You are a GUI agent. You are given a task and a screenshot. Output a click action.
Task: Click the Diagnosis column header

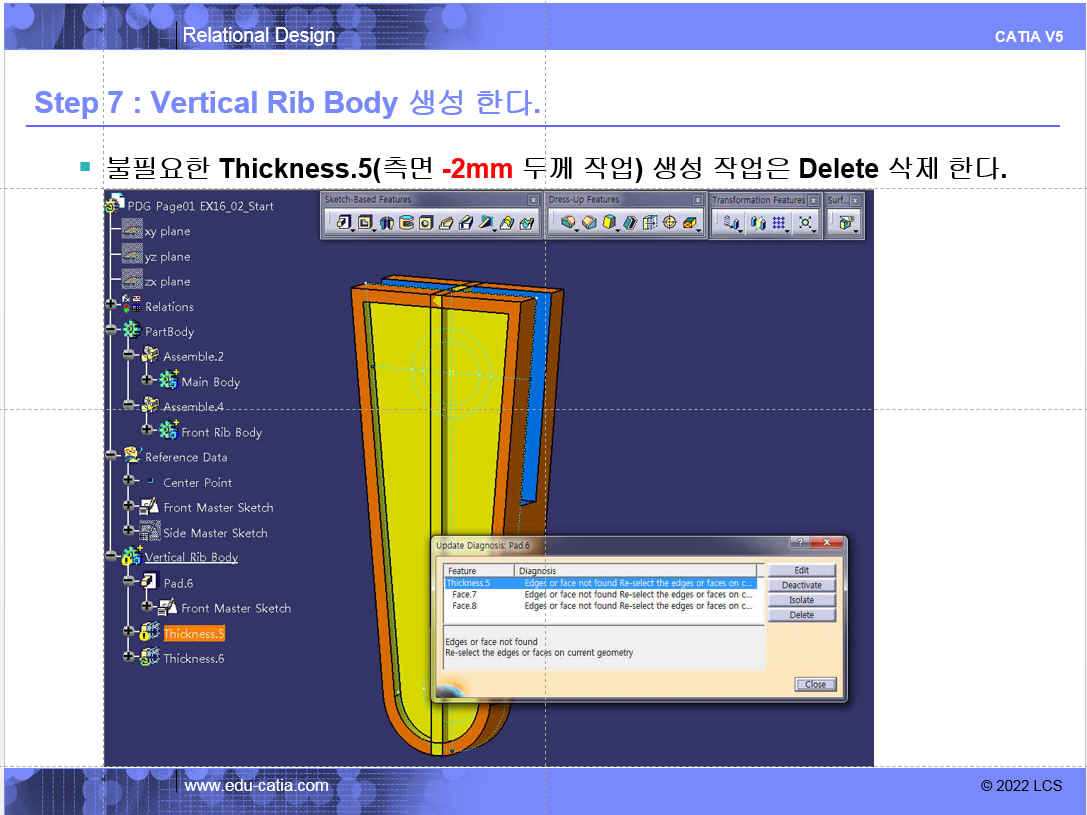pyautogui.click(x=640, y=571)
